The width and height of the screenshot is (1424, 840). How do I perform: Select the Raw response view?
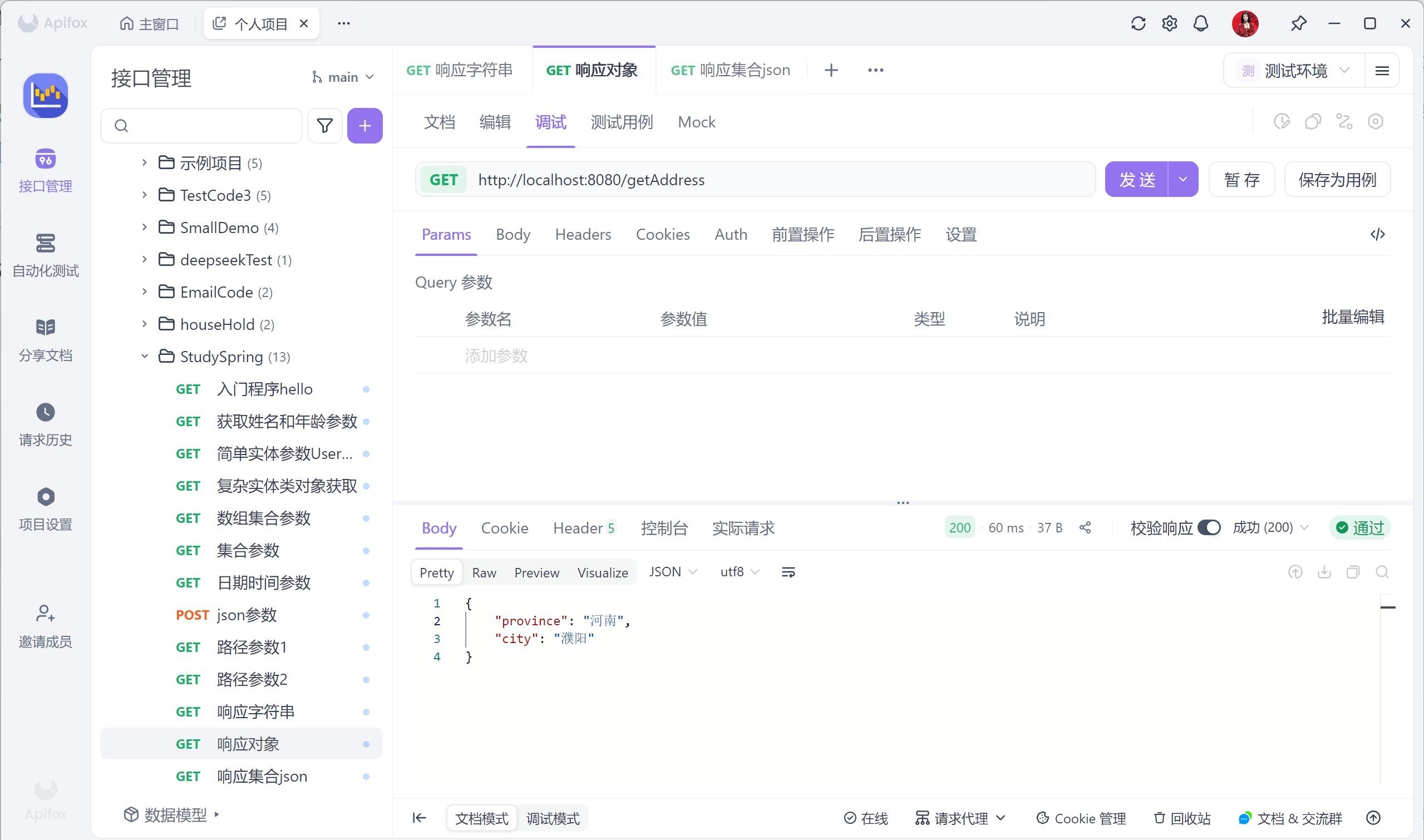484,573
